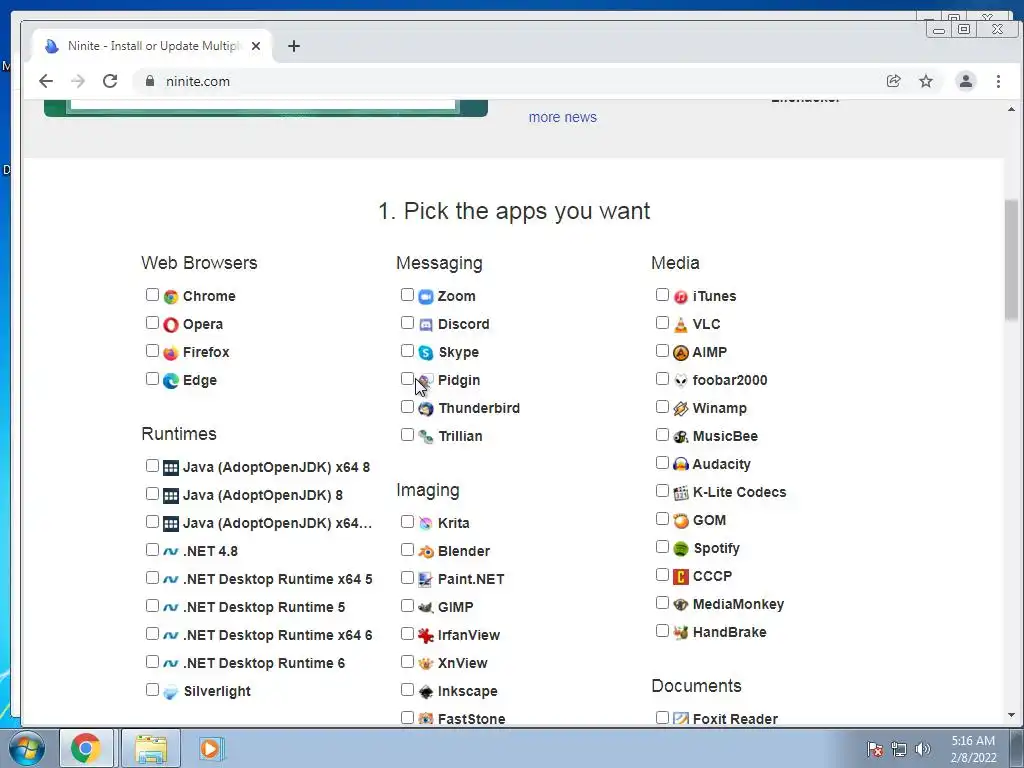Go back to previous page
1024x768 pixels.
(46, 81)
